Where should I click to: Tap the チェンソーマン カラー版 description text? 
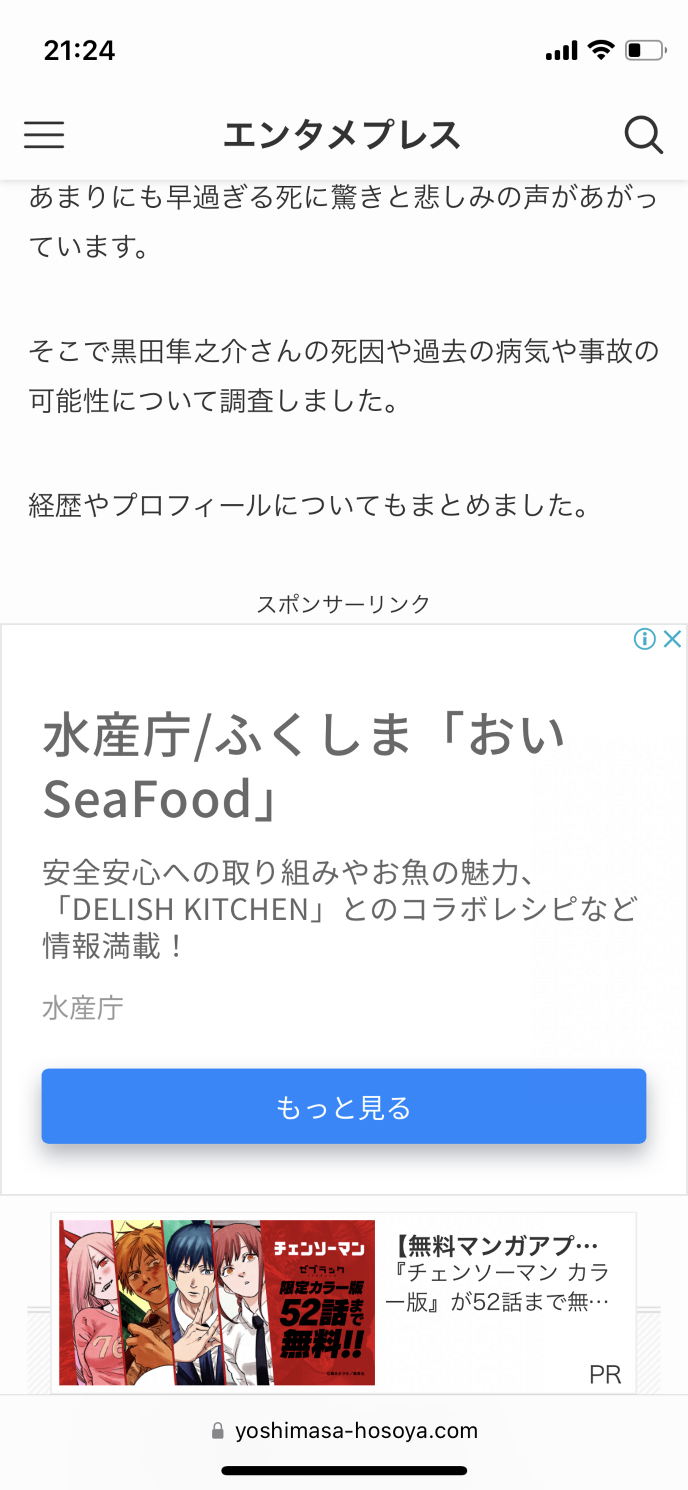point(502,1288)
